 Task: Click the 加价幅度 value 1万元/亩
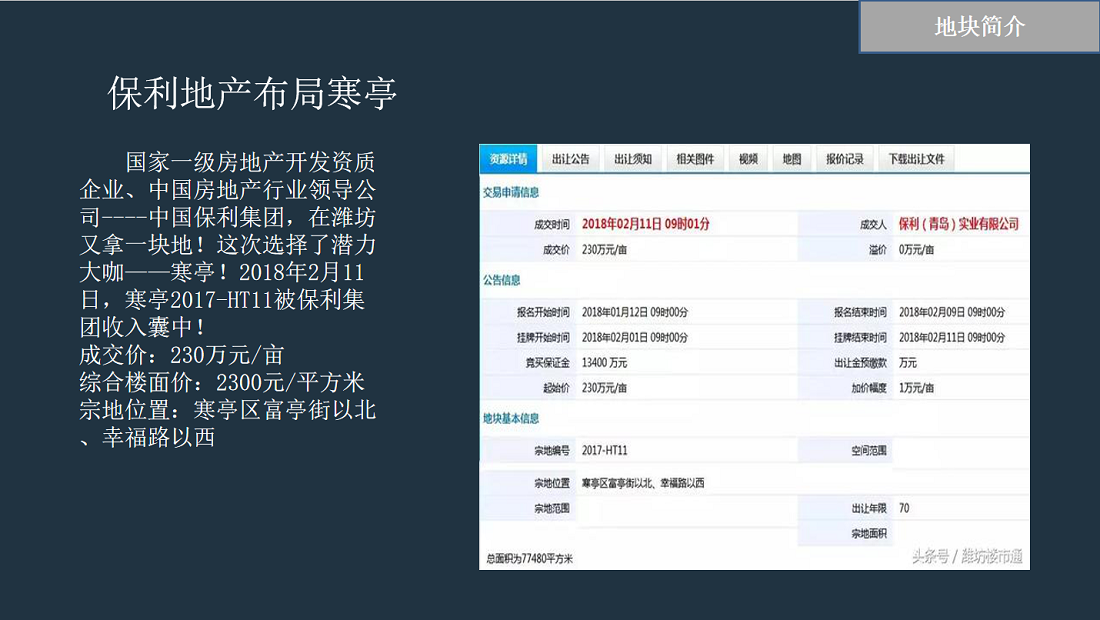(x=916, y=388)
